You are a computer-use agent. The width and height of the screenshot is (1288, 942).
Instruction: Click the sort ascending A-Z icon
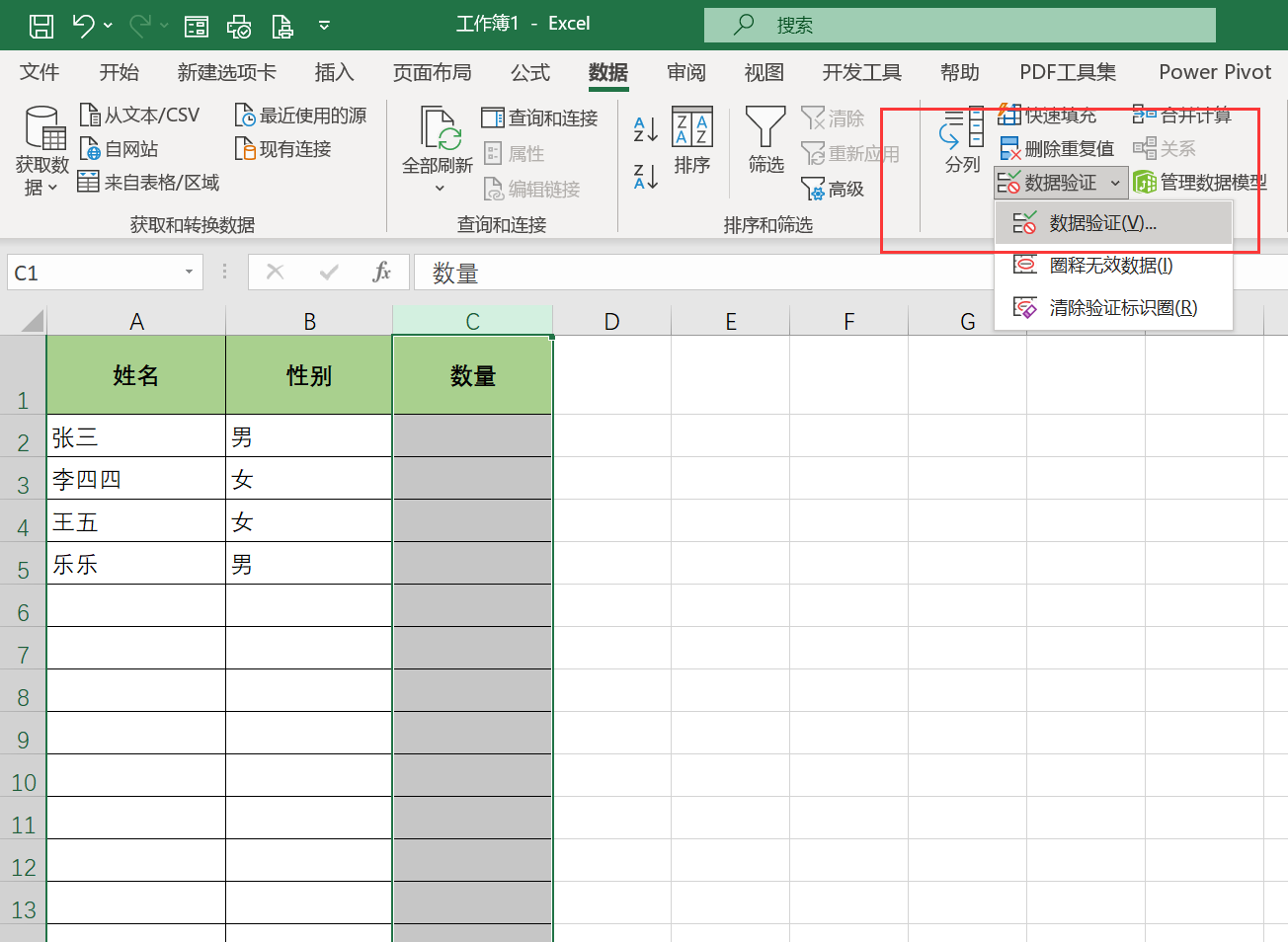645,128
